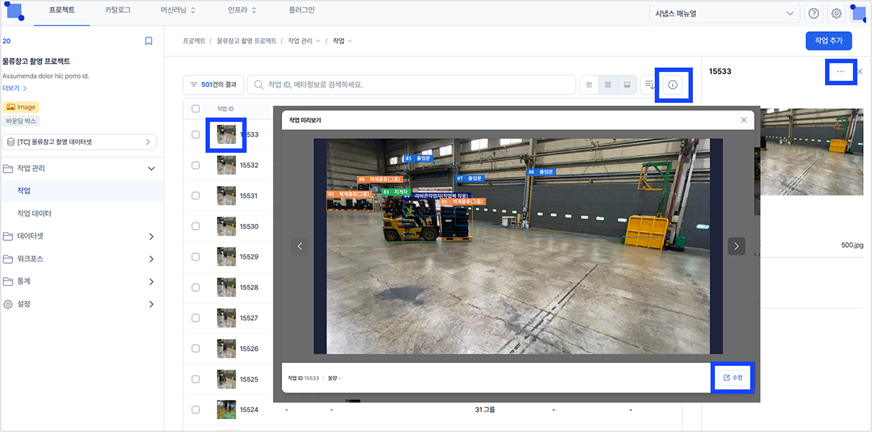Viewport: 872px width, 432px height.
Task: Expand the 워크포스 sidebar section
Action: click(x=151, y=259)
